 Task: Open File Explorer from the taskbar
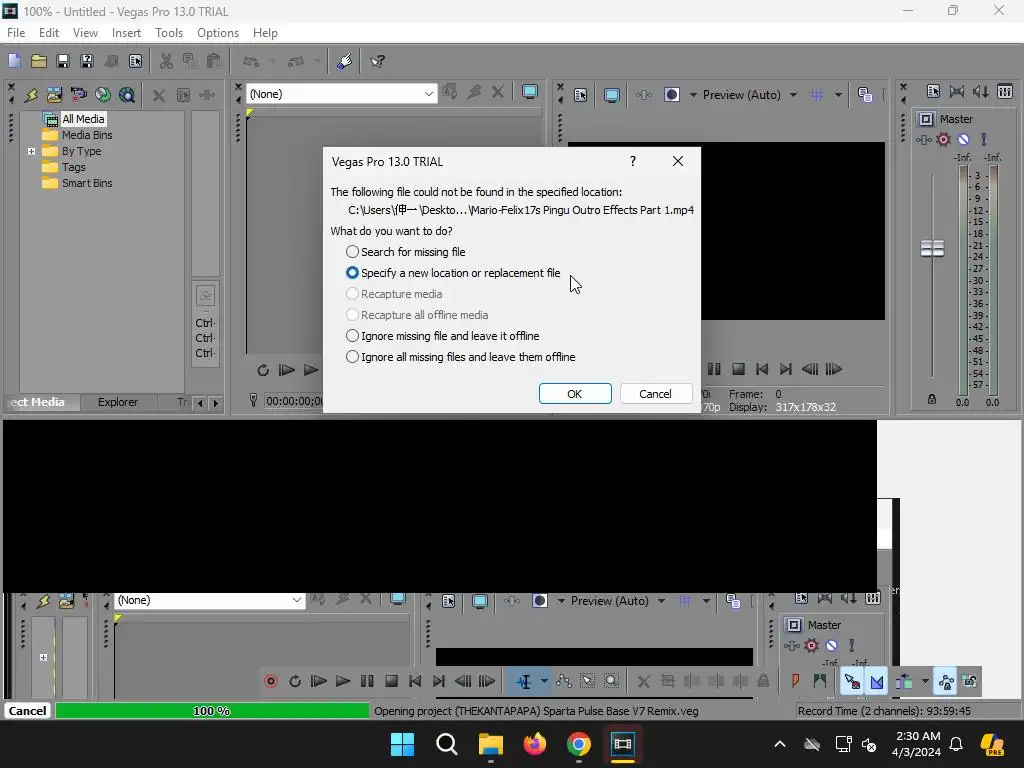(490, 744)
